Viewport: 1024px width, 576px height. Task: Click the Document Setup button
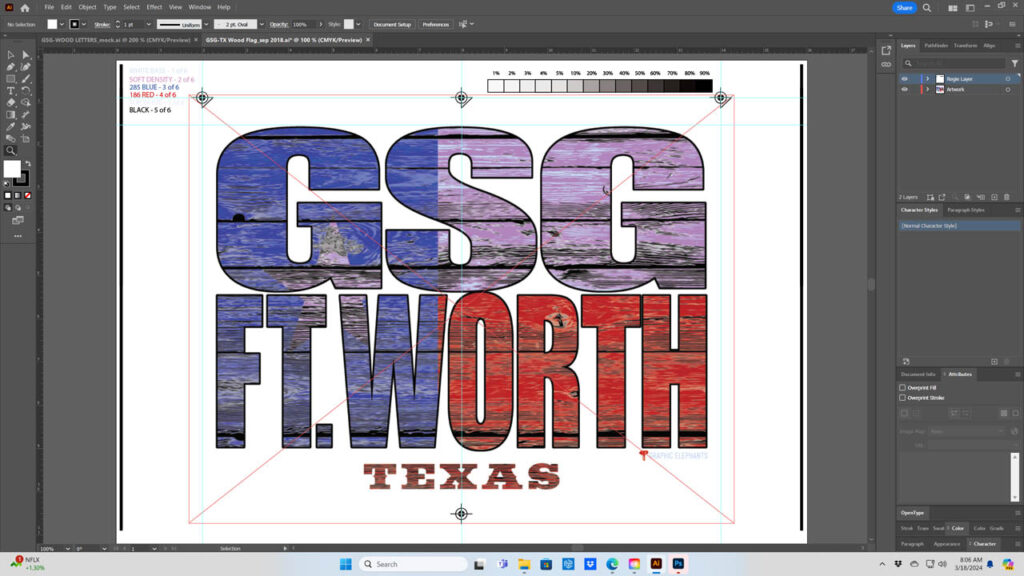pyautogui.click(x=391, y=24)
